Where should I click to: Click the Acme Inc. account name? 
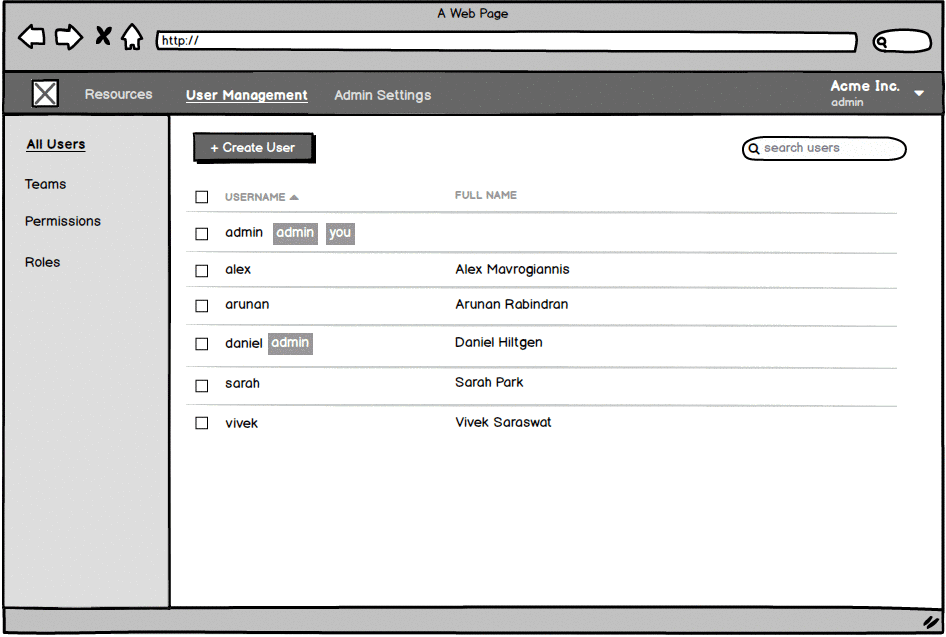(865, 86)
